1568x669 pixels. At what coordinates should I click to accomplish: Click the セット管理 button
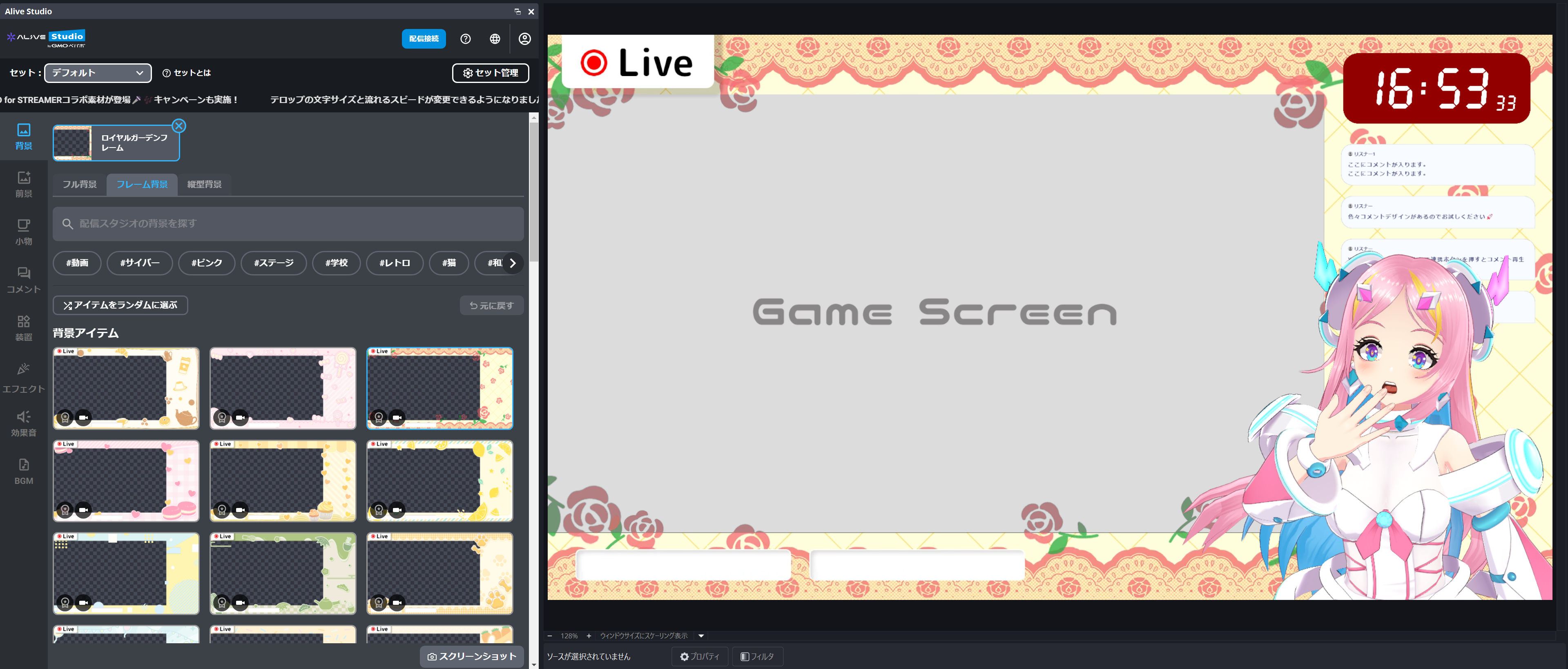[x=491, y=72]
